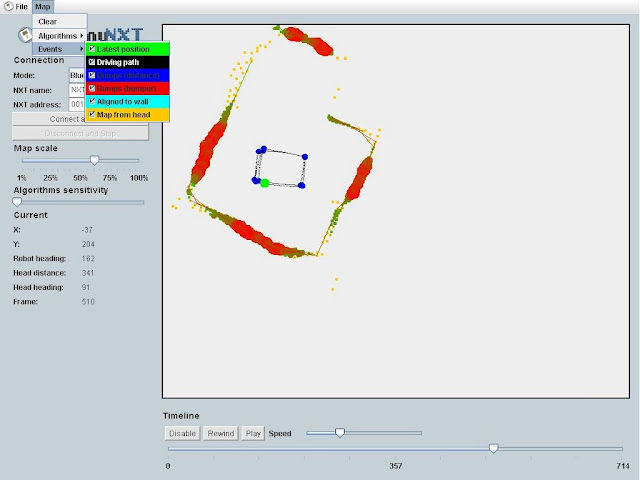Click the Y value 204
The height and width of the screenshot is (480, 640).
[x=88, y=244]
